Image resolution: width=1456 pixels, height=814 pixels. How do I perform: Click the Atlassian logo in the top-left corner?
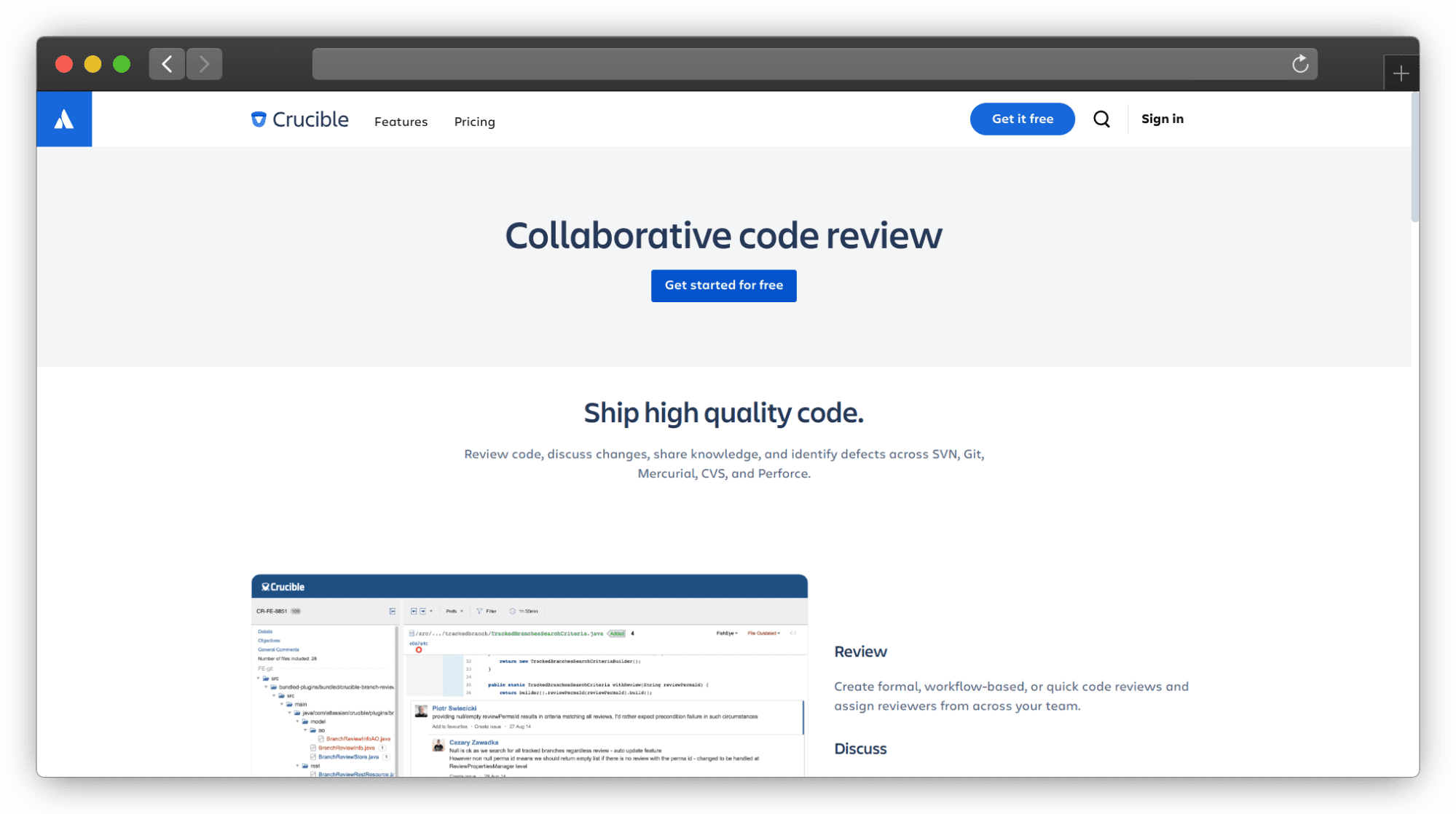coord(64,119)
